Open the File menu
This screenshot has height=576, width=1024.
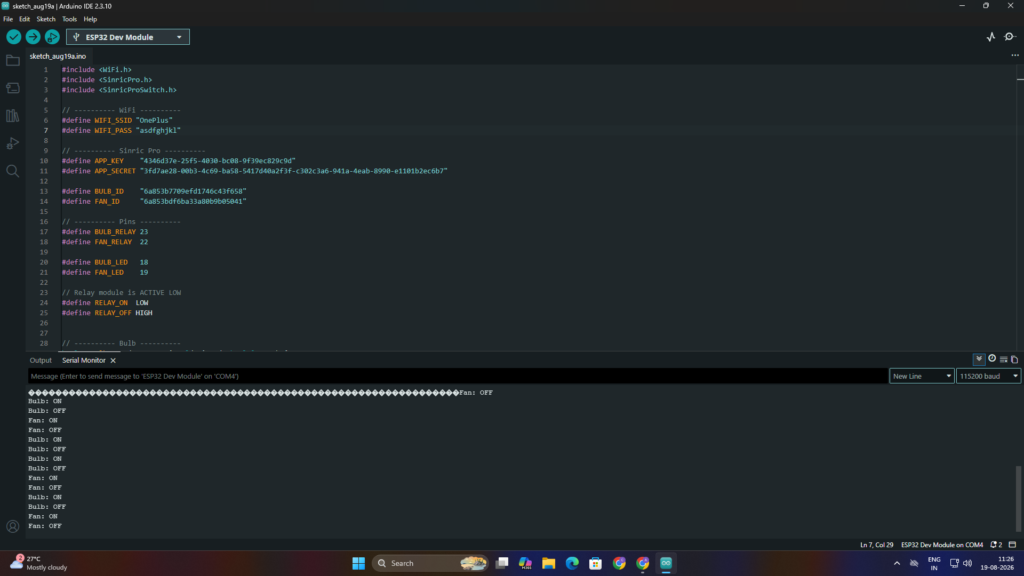[x=8, y=19]
